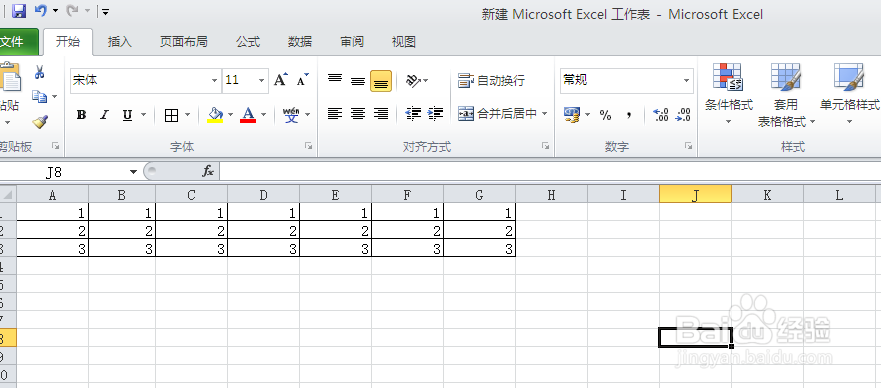Undo the last action

point(40,11)
